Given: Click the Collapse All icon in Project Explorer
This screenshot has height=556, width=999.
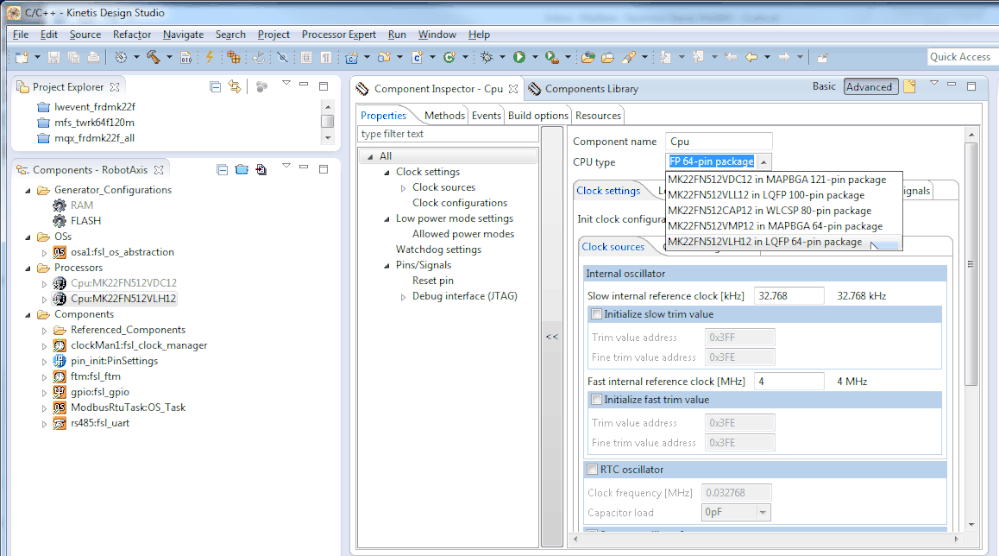Looking at the screenshot, I should 215,87.
